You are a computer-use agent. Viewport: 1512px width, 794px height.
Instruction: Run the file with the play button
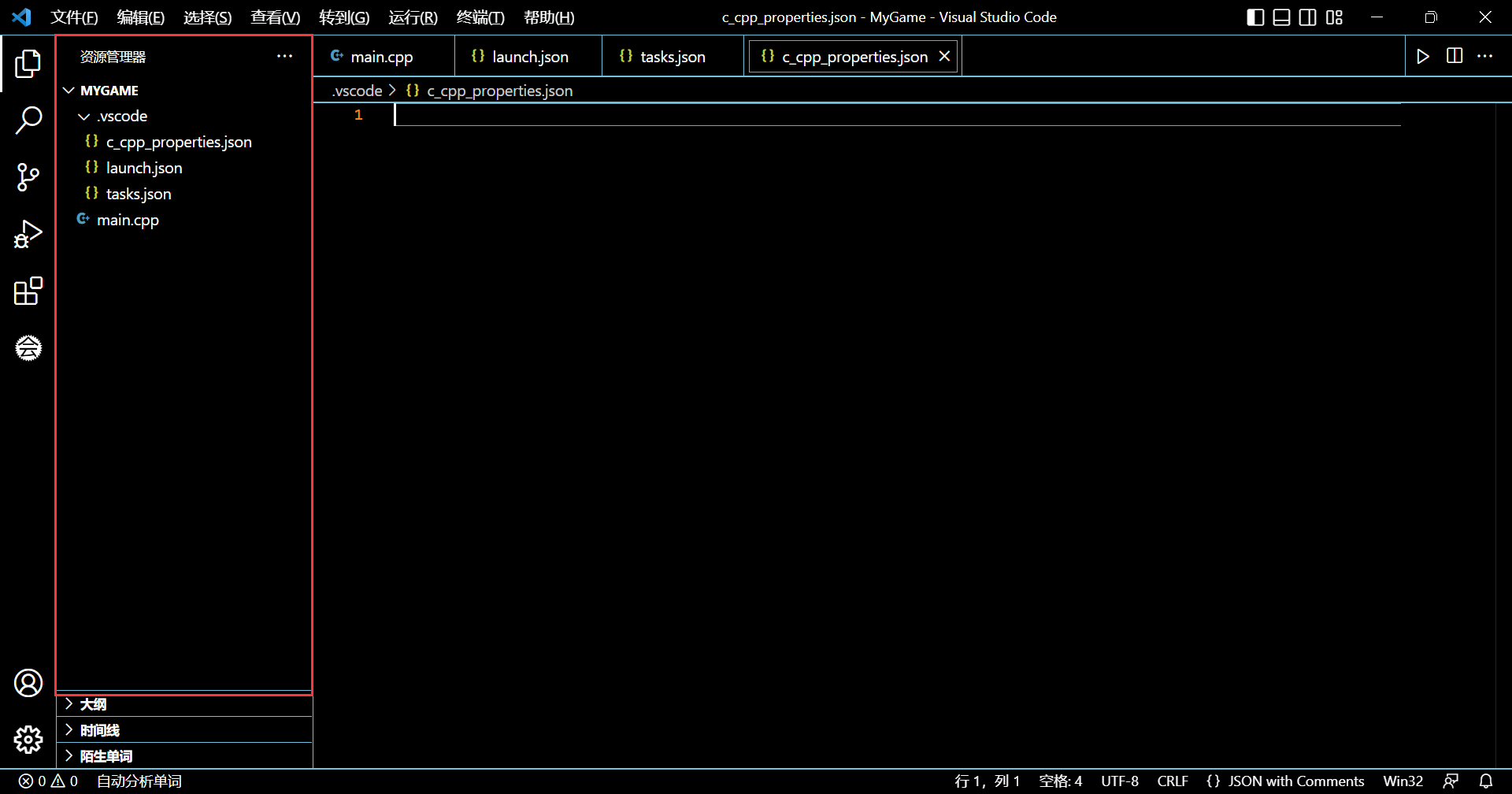[x=1423, y=56]
